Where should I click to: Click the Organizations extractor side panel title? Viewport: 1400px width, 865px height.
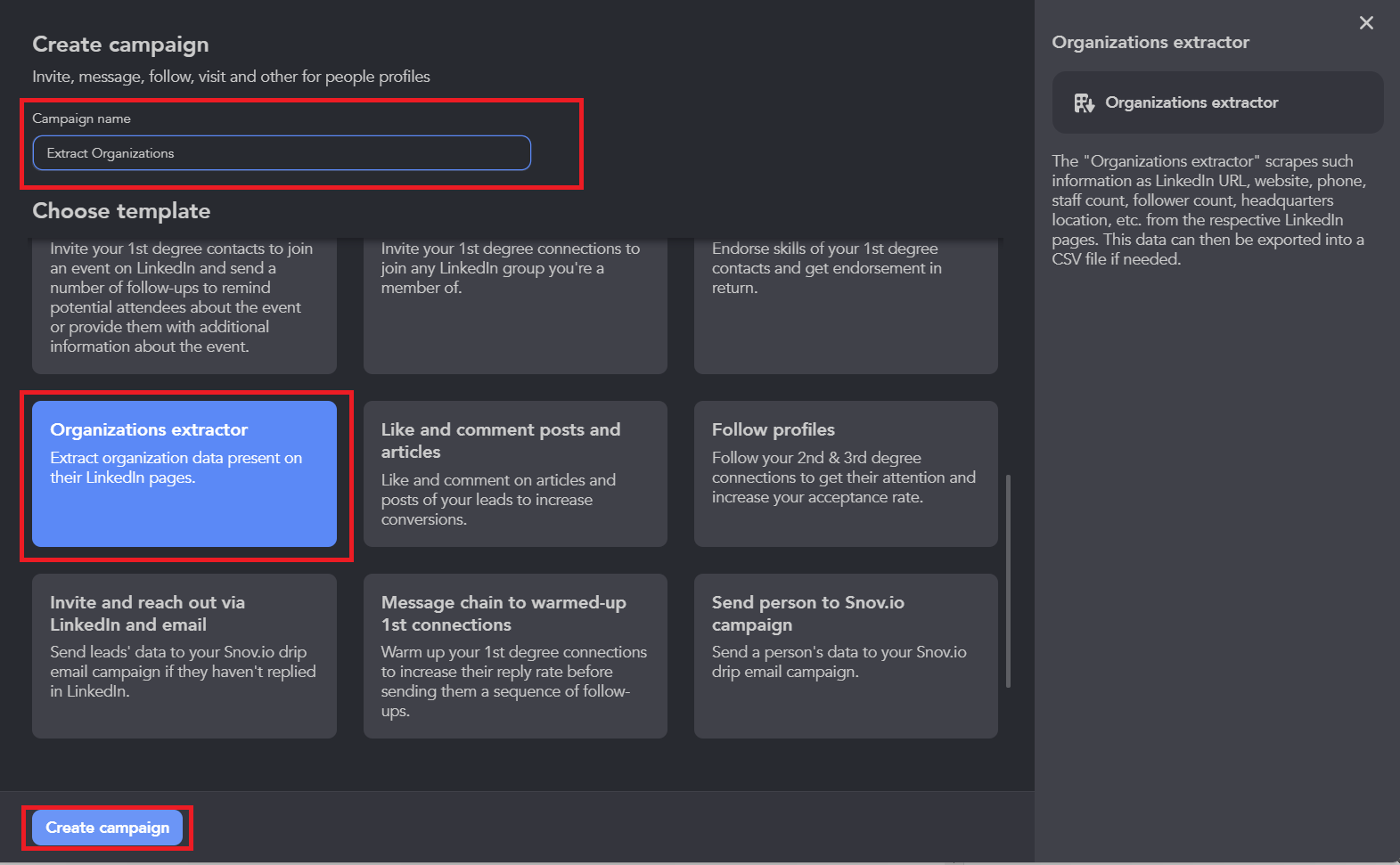[x=1150, y=42]
